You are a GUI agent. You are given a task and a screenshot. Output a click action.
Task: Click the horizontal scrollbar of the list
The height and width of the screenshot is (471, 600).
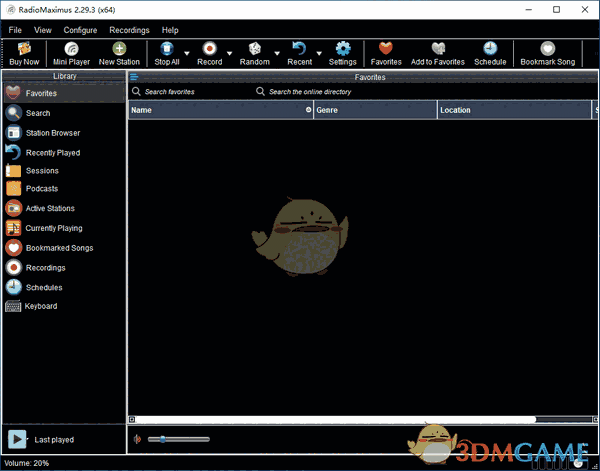(x=336, y=419)
